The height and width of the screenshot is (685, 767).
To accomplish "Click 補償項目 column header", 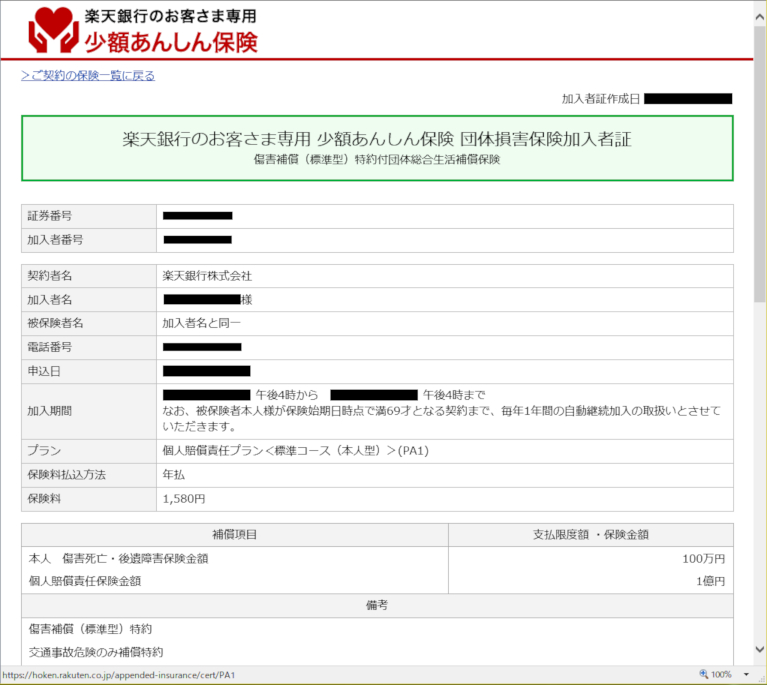I will pos(235,535).
